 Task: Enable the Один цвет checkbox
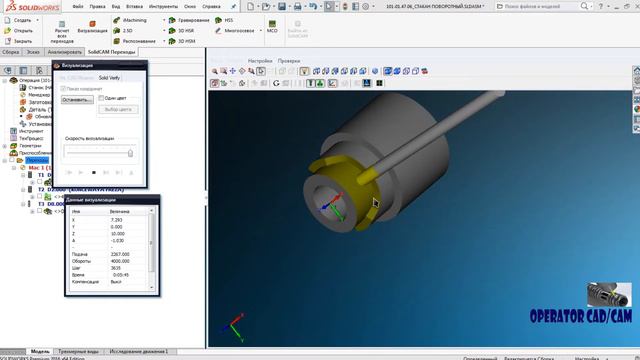click(x=101, y=98)
